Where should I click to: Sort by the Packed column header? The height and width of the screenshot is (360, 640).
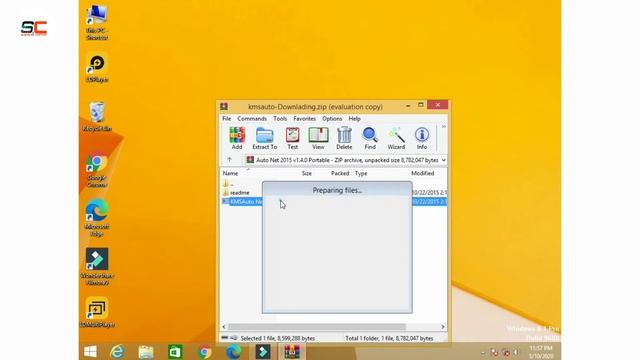(340, 173)
